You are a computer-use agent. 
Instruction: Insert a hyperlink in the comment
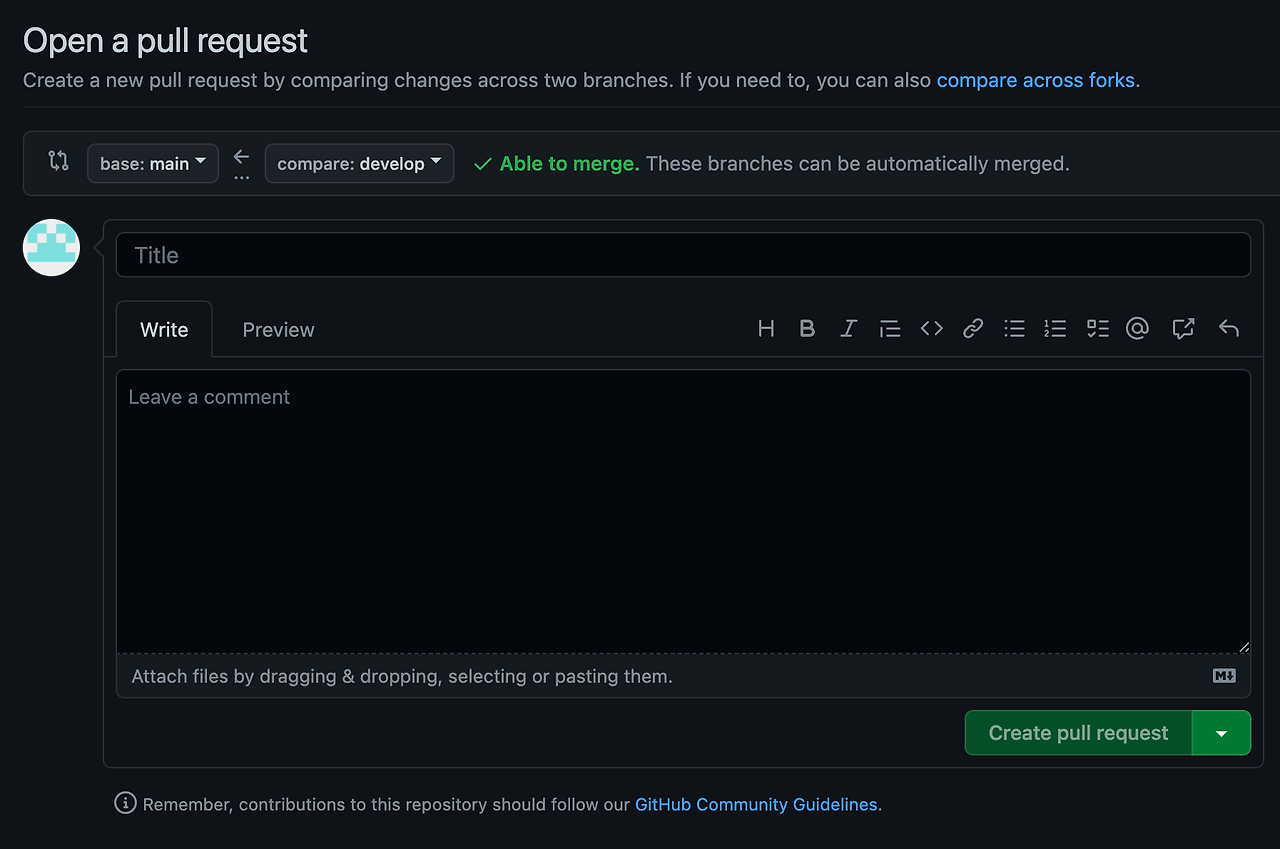coord(972,328)
